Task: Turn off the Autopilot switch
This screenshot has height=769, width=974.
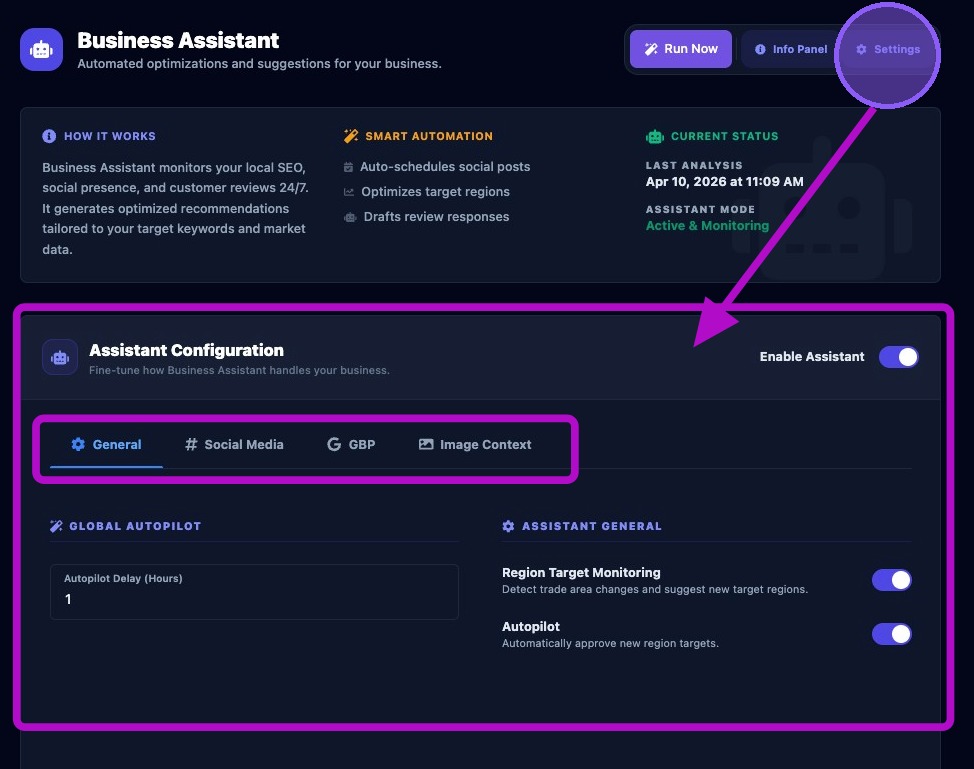Action: point(891,634)
